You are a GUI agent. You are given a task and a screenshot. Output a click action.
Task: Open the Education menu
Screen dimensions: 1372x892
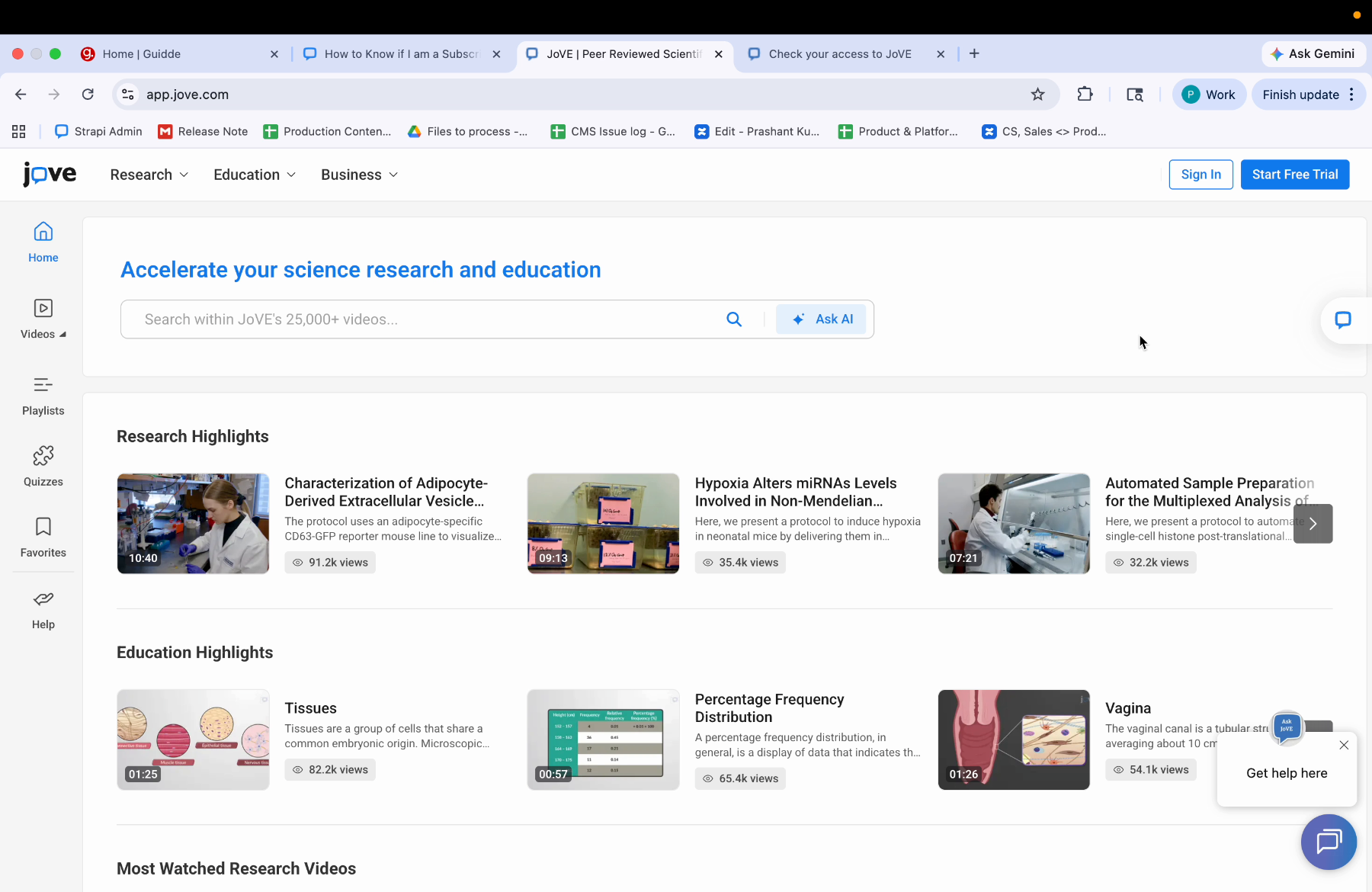click(x=253, y=175)
